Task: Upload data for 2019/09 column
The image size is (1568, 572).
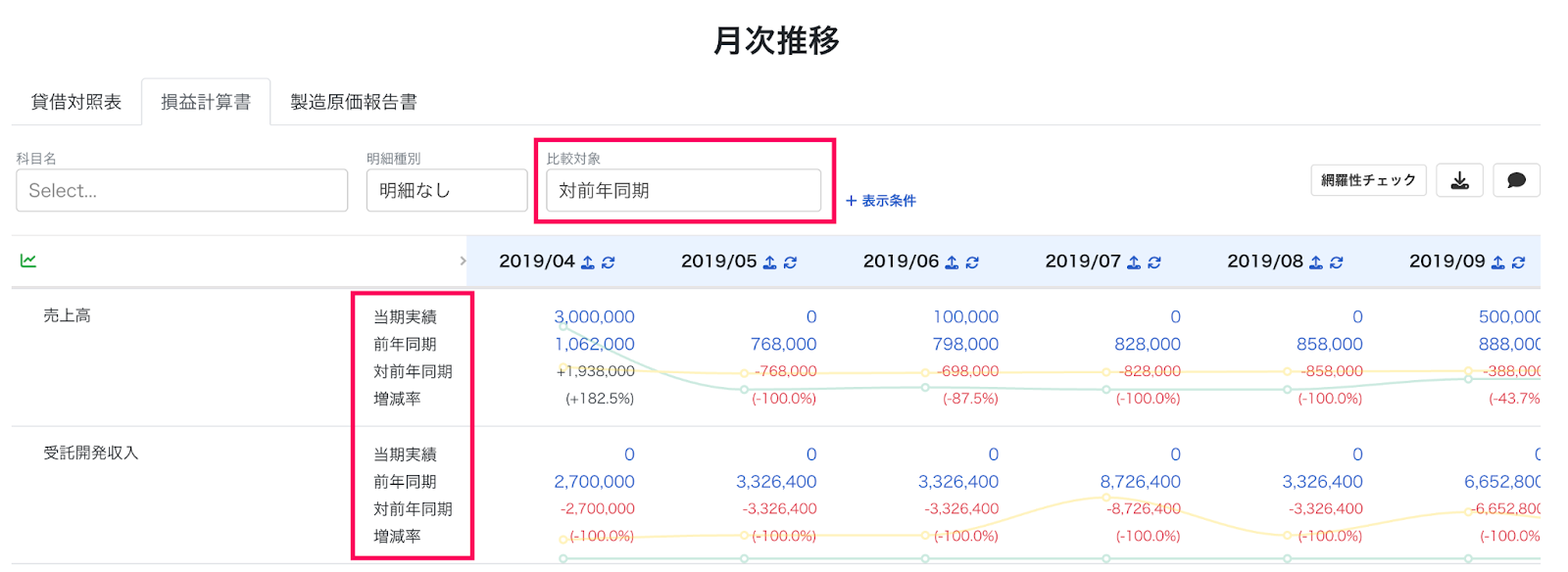Action: [1497, 262]
